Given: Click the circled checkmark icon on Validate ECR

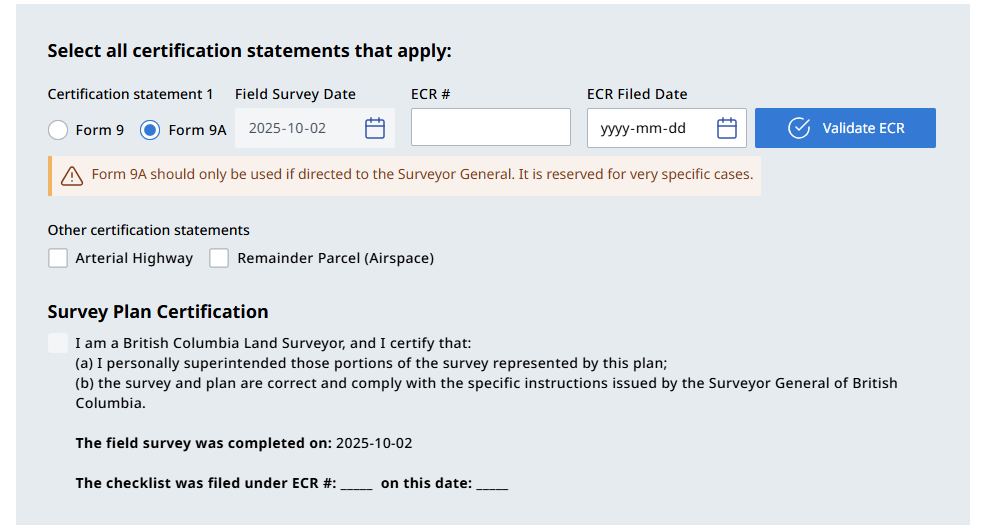Looking at the screenshot, I should (799, 128).
